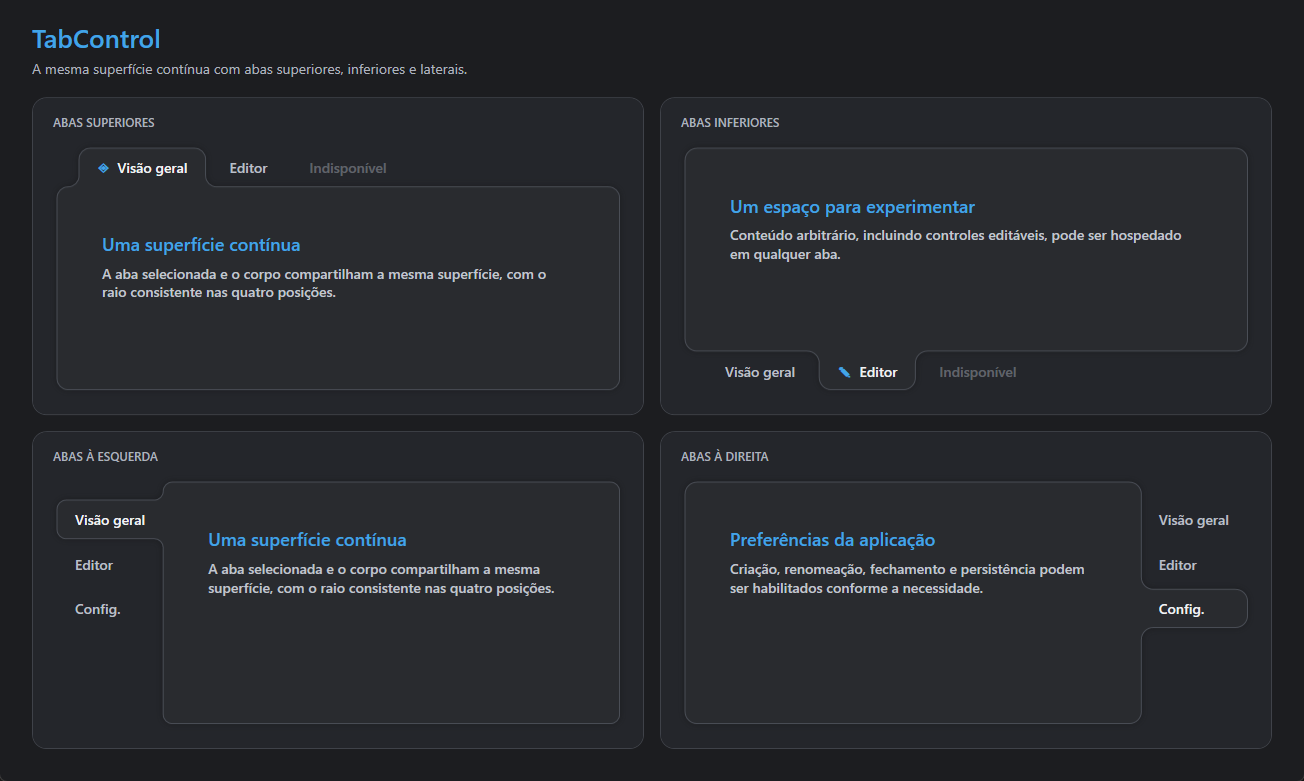Click the pencil icon on the Editor tab
Viewport: 1304px width, 781px height.
[x=845, y=372]
